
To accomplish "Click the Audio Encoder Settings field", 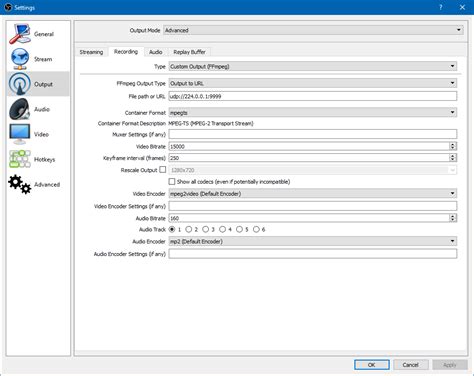I will 313,254.
